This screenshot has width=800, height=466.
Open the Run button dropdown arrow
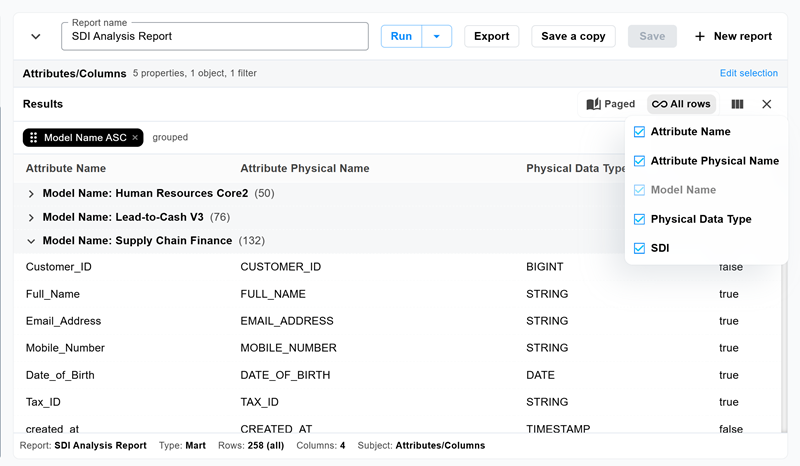point(437,36)
